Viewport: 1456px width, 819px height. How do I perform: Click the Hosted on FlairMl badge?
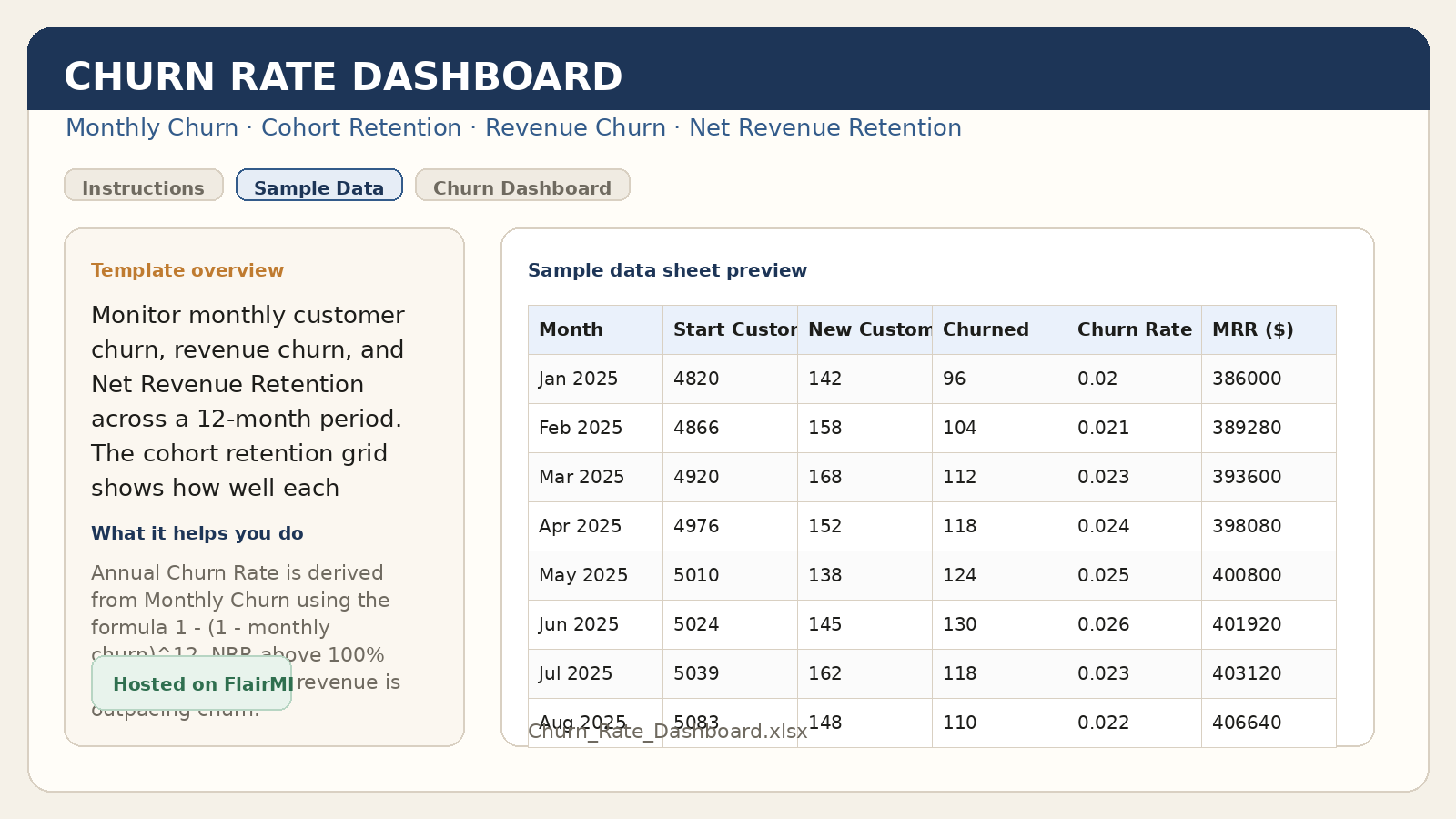190,684
